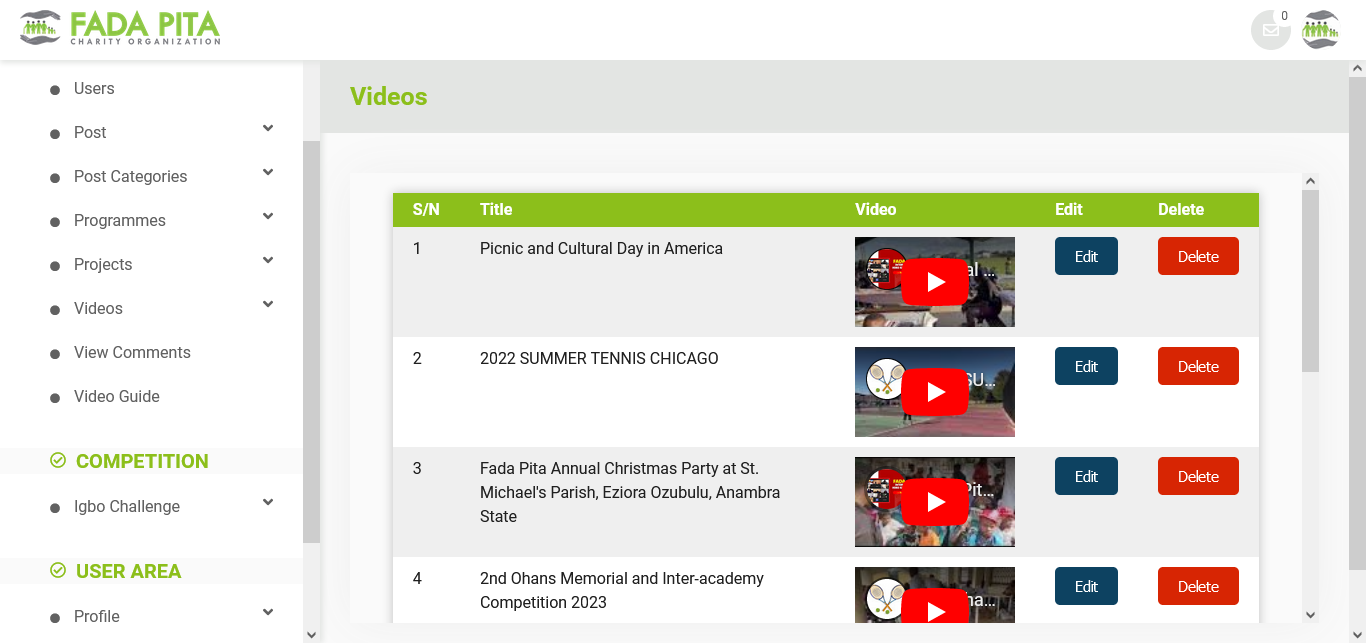Click the Fada Pita logo in header
Viewport: 1366px width, 643px height.
(x=120, y=28)
